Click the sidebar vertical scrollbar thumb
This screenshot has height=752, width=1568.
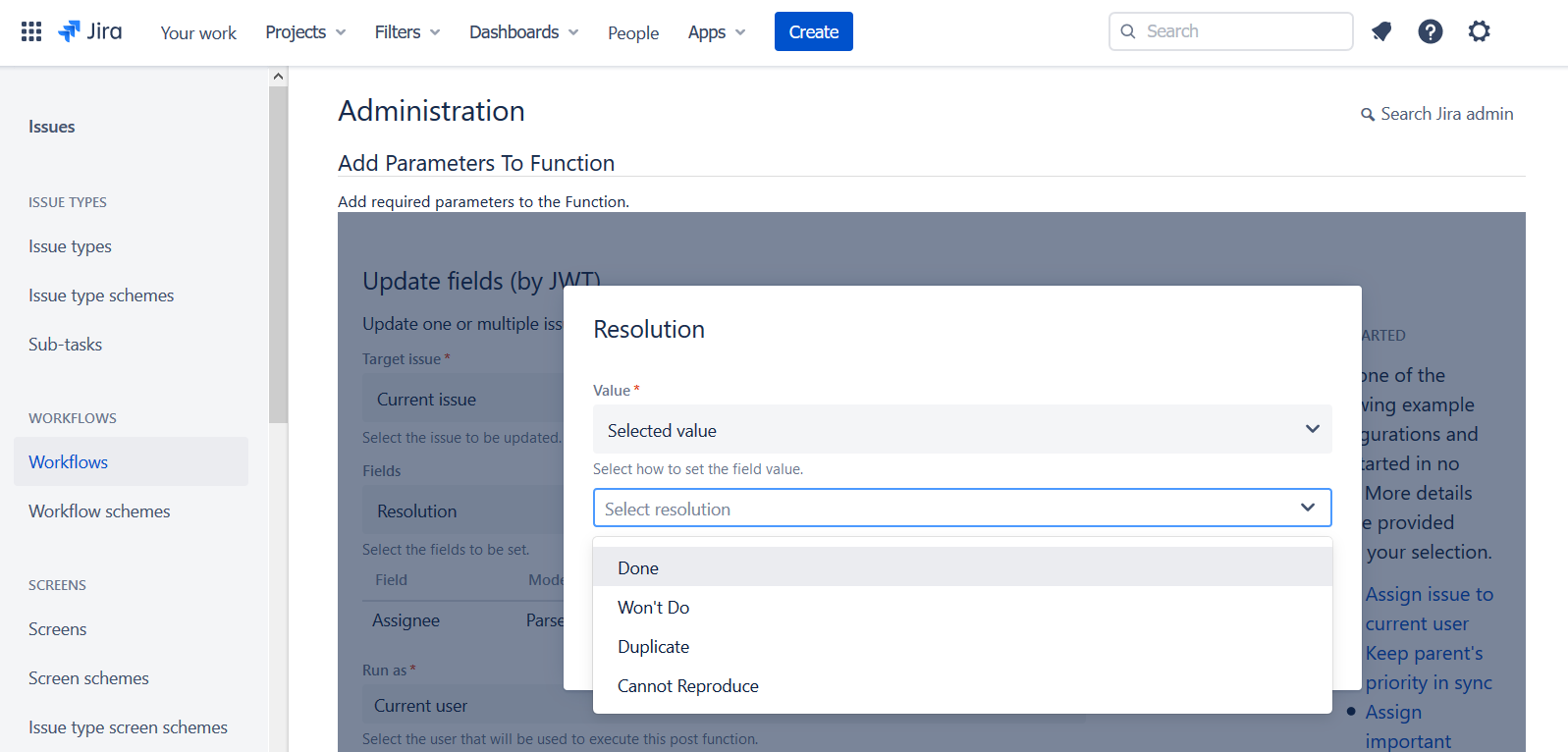(279, 254)
